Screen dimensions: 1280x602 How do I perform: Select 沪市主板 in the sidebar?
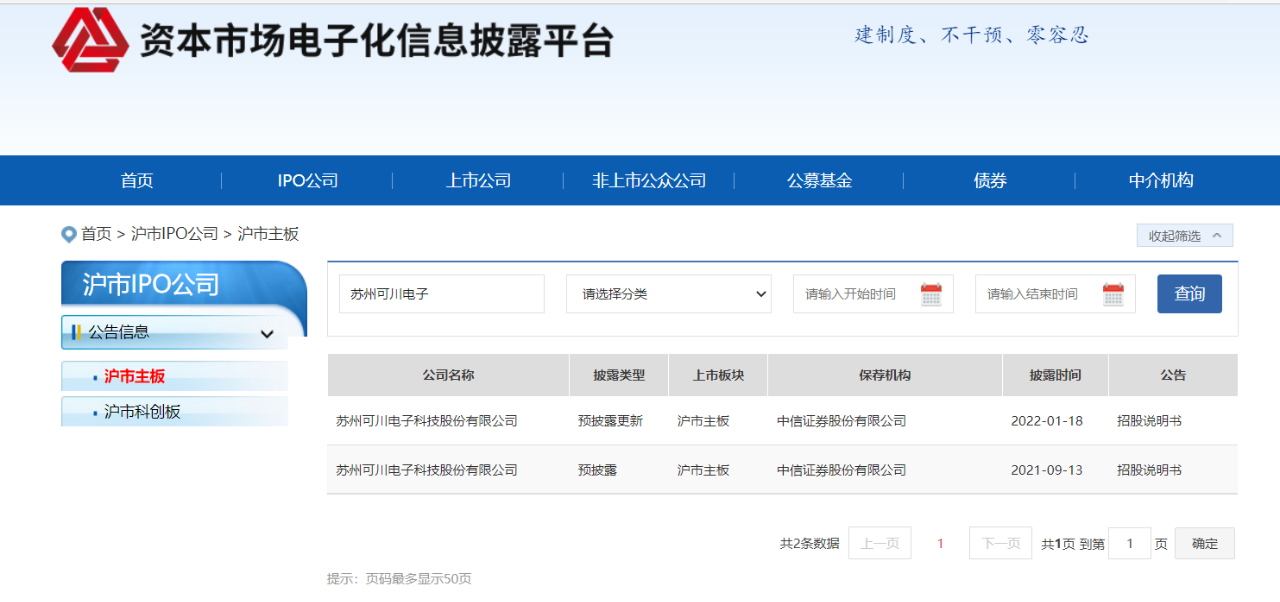click(134, 377)
